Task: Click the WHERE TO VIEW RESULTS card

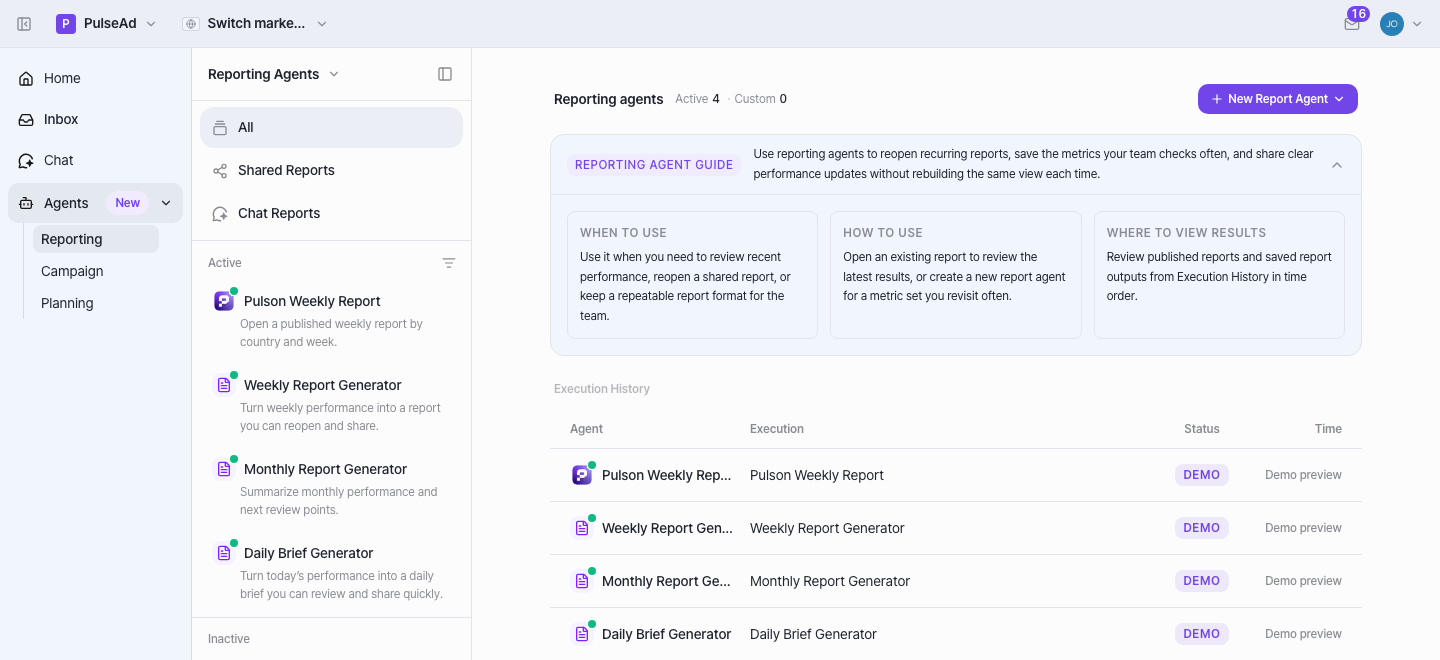Action: 1219,275
